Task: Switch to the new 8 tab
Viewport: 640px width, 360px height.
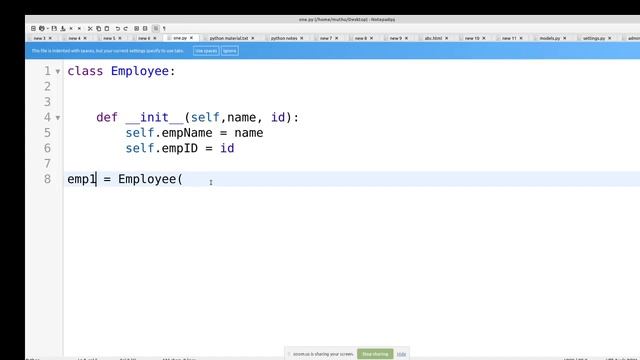Action: (x=361, y=38)
